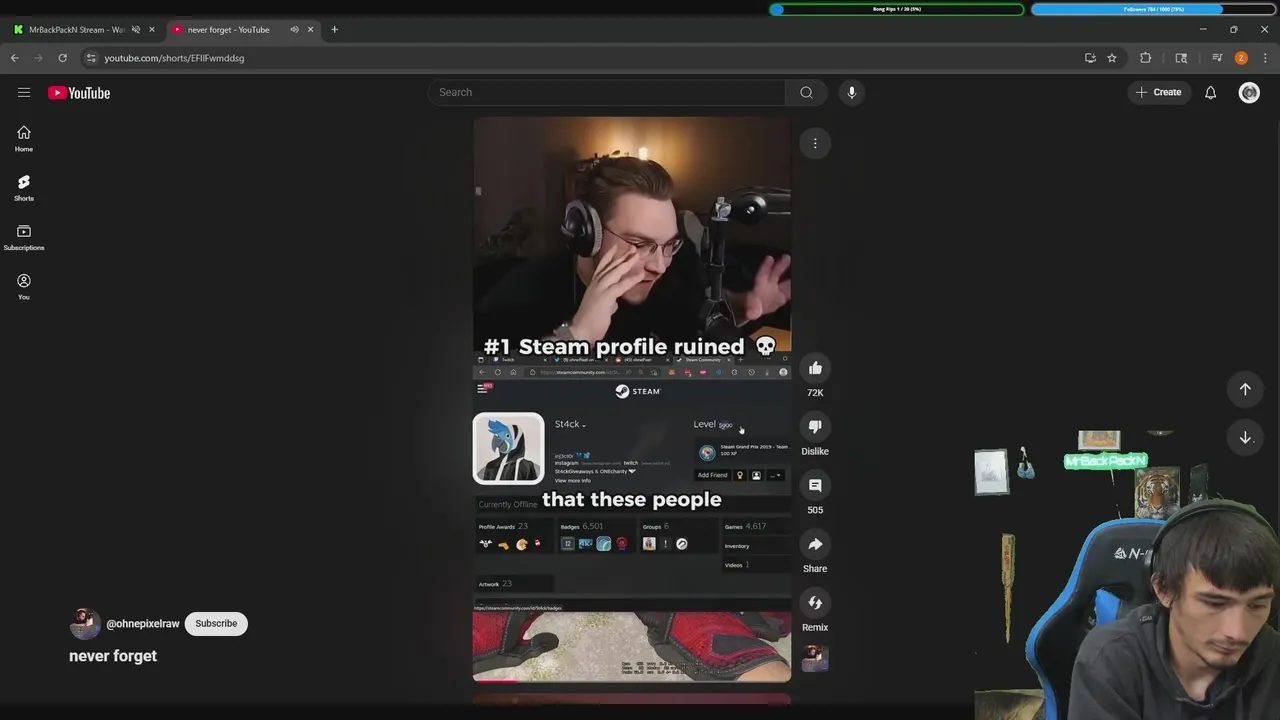Click the address bar URL
The width and height of the screenshot is (1280, 720).
pos(174,58)
